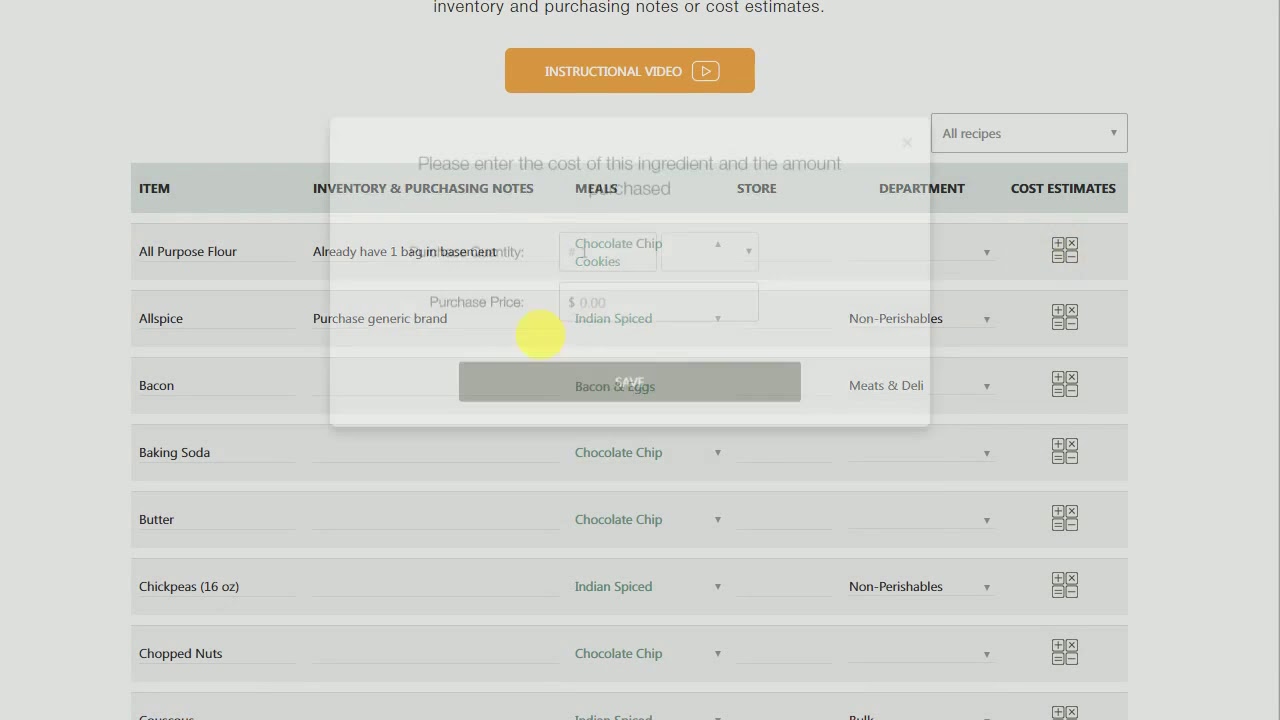
Task: Click the notes field for Baking Soda
Action: 436,453
